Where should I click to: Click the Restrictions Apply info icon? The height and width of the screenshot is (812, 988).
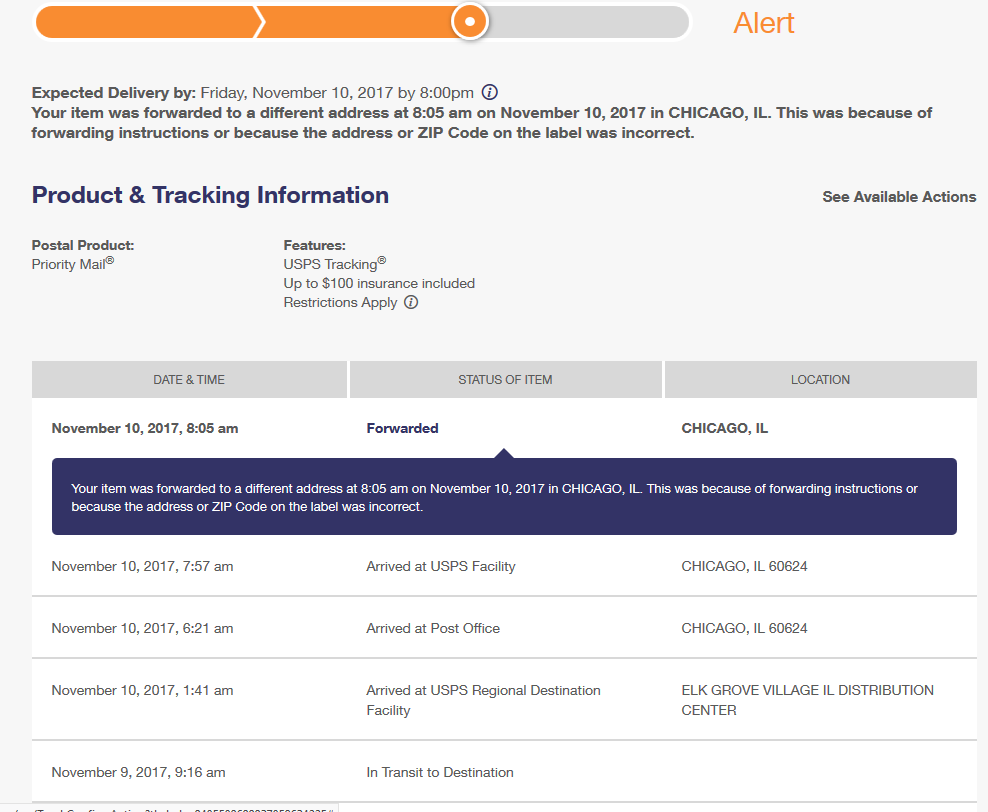coord(411,302)
